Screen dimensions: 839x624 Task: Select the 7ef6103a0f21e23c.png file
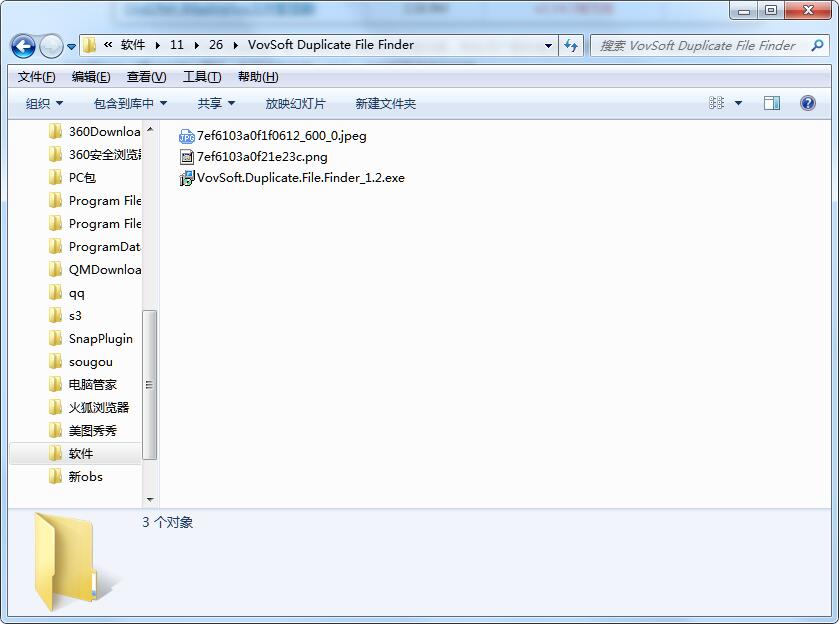pos(261,157)
